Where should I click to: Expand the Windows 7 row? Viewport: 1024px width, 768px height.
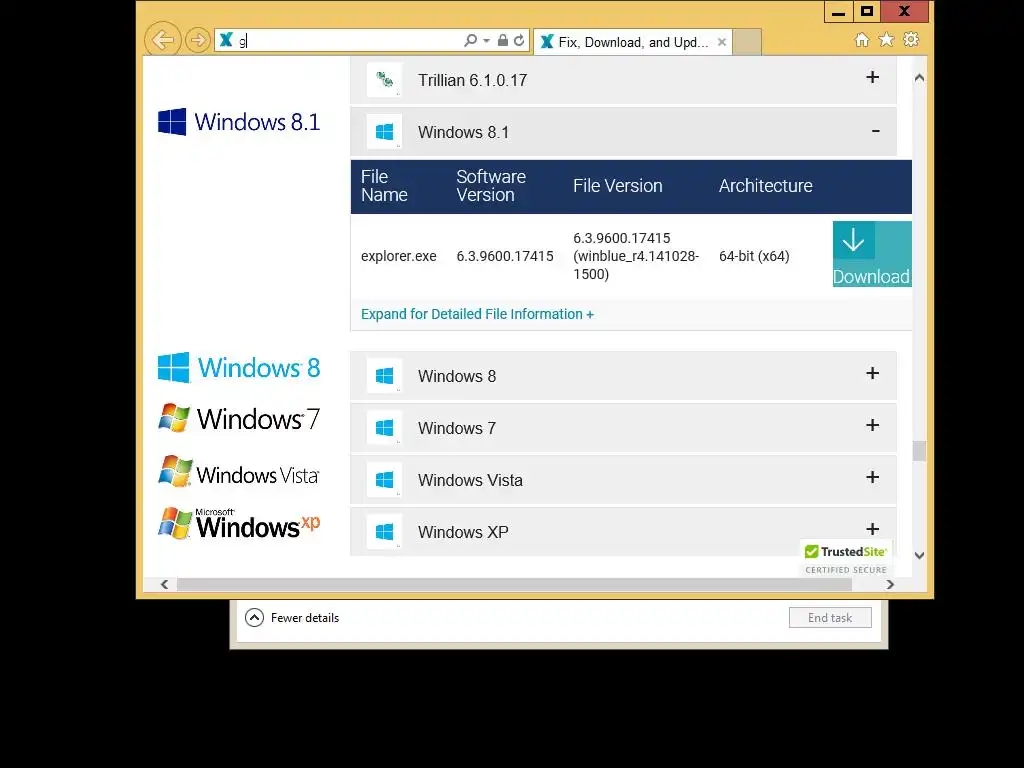point(872,425)
